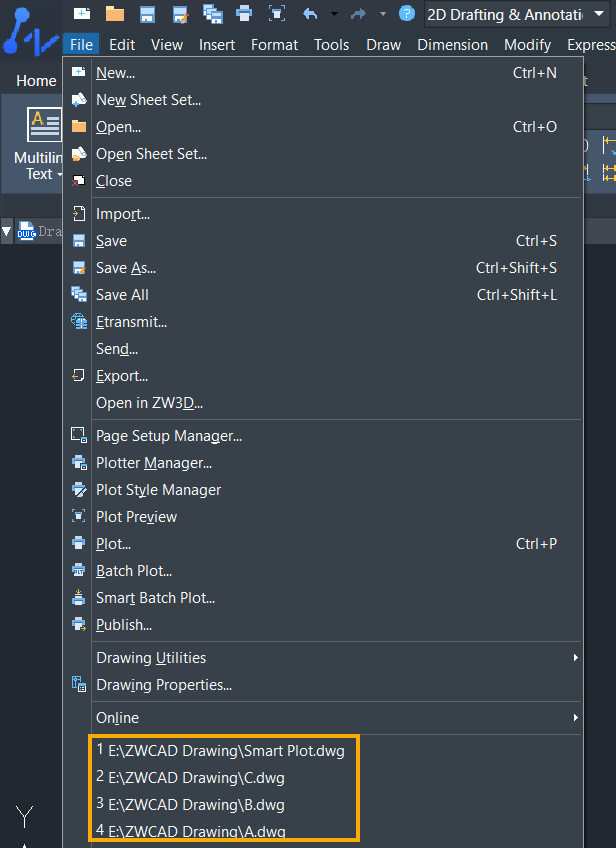
Task: Click the Save disk icon in quick access toolbar
Action: (147, 14)
